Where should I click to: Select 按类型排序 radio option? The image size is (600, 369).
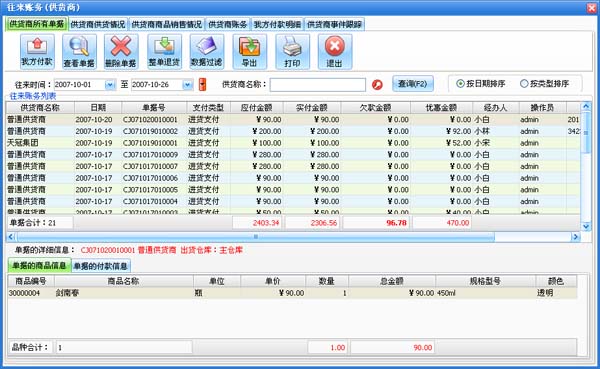(x=544, y=83)
